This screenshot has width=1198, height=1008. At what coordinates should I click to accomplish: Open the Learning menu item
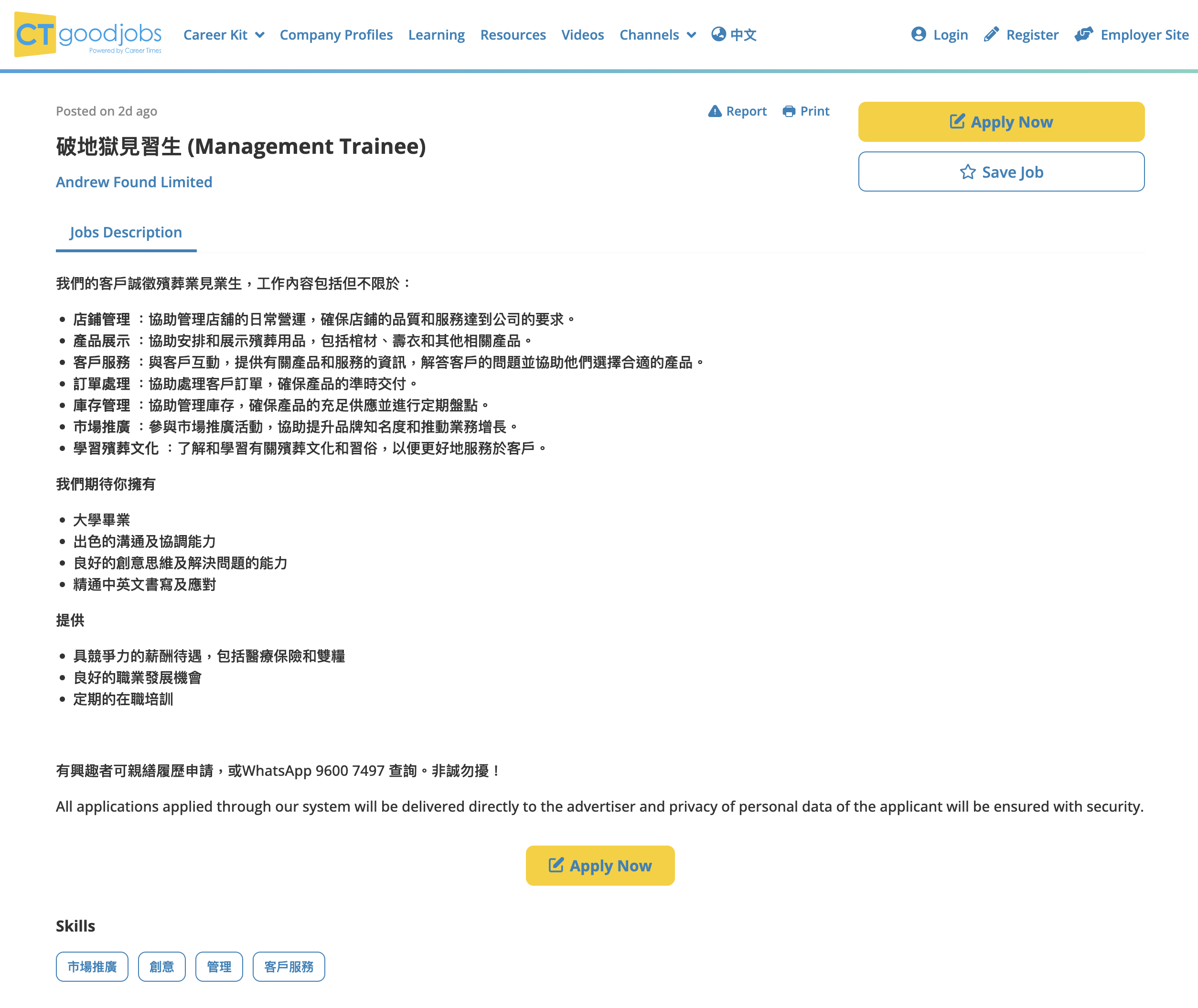click(x=436, y=35)
